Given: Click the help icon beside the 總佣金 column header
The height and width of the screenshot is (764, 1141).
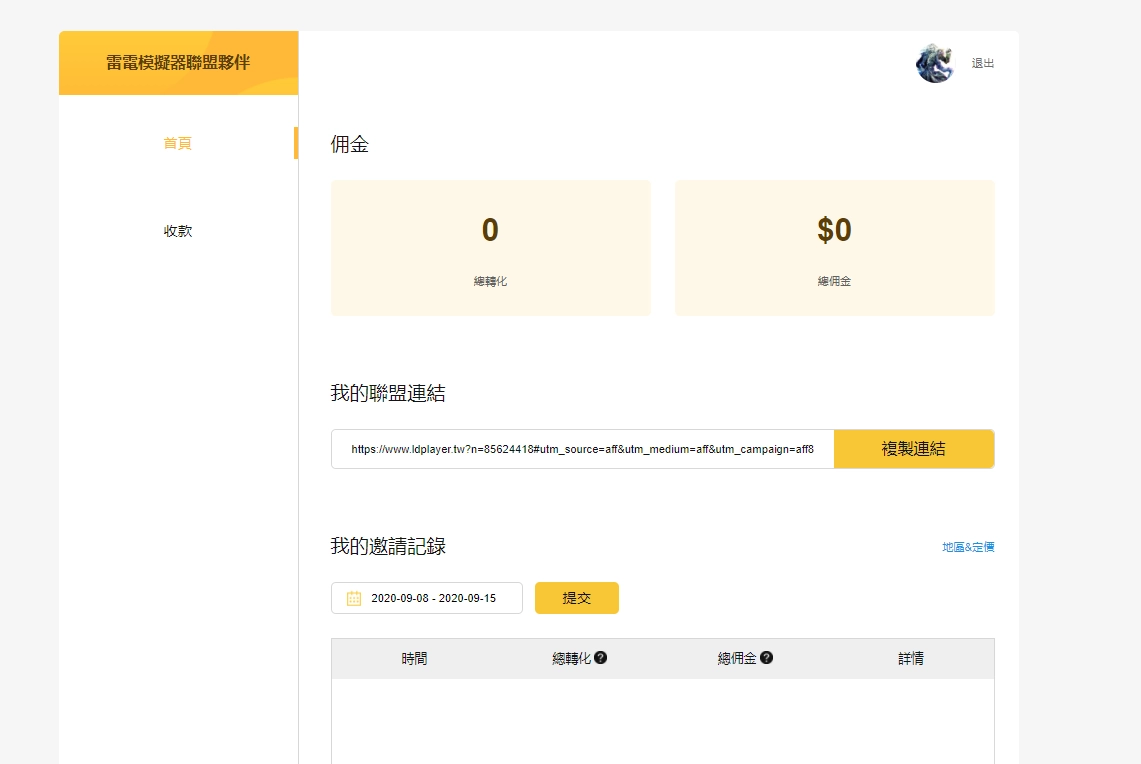Looking at the screenshot, I should [766, 657].
